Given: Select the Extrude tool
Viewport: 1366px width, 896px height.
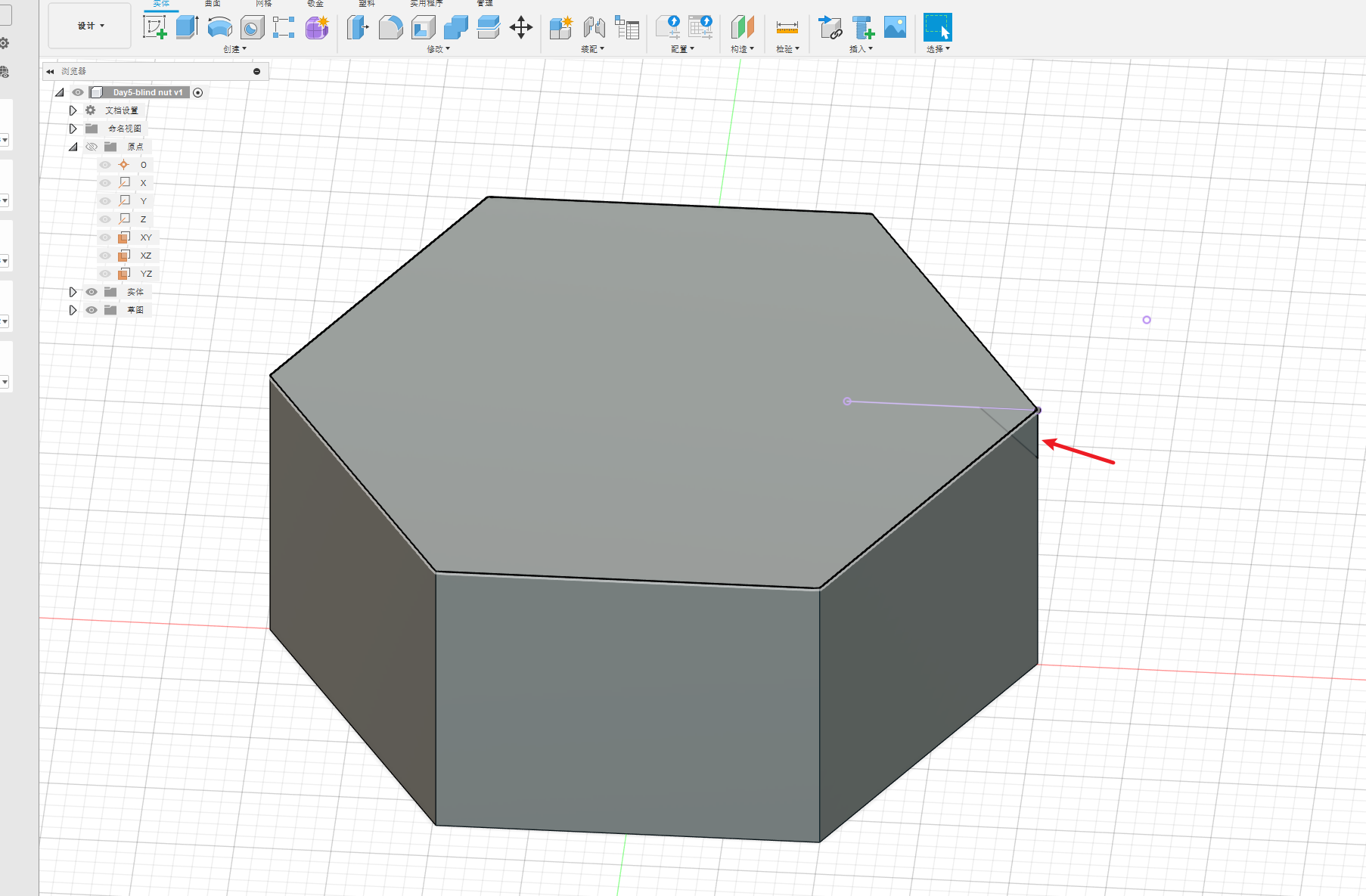Looking at the screenshot, I should click(187, 28).
